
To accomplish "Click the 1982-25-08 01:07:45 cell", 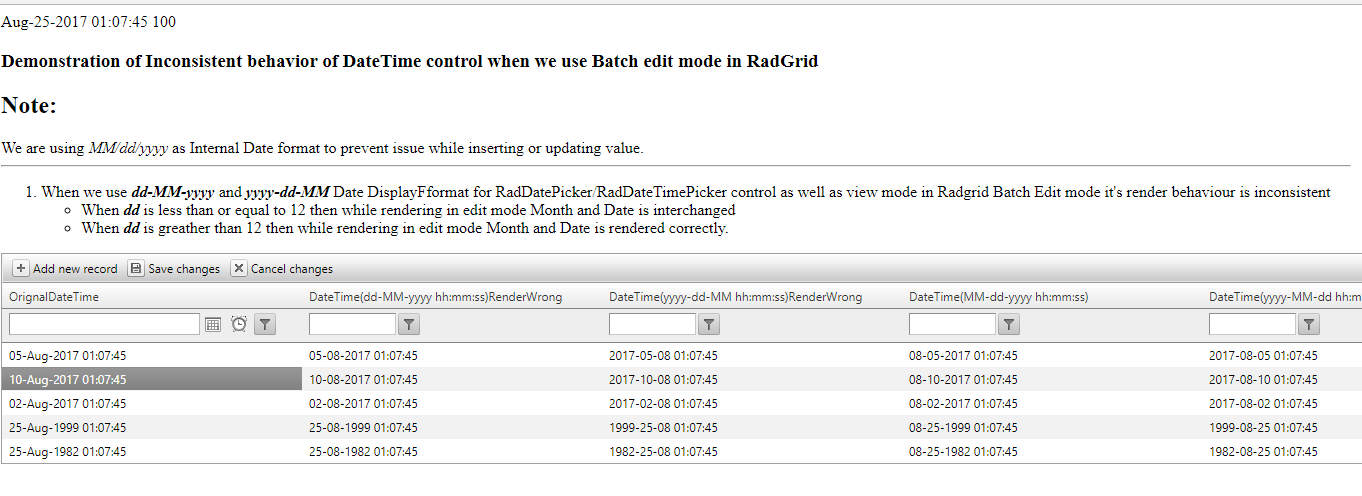I will point(663,451).
